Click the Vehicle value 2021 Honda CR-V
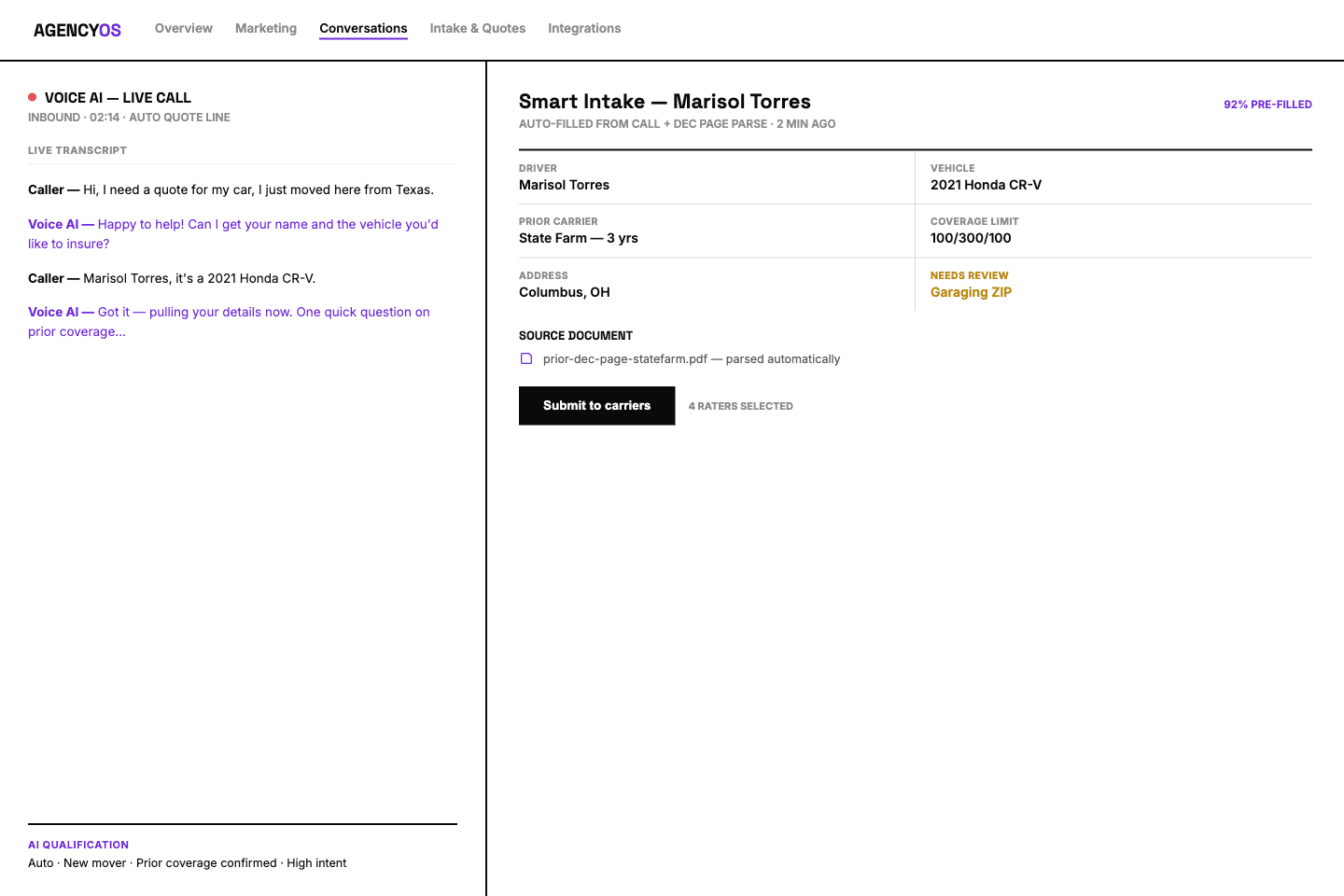 986,185
